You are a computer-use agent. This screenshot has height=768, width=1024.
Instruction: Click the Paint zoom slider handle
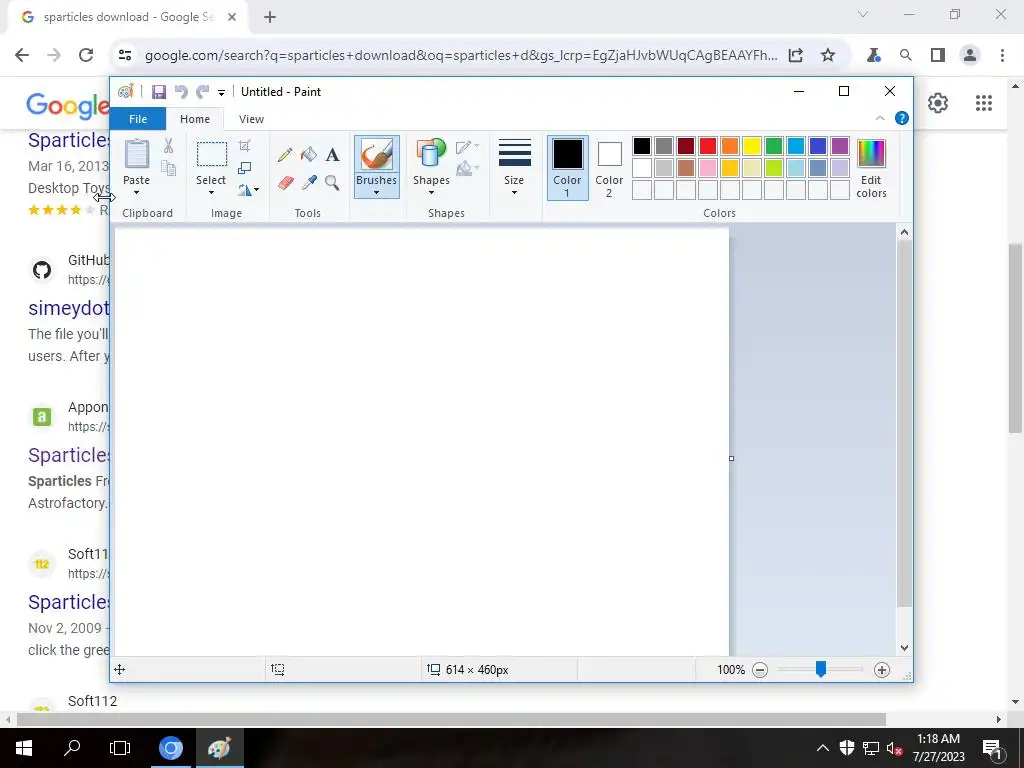(x=821, y=669)
